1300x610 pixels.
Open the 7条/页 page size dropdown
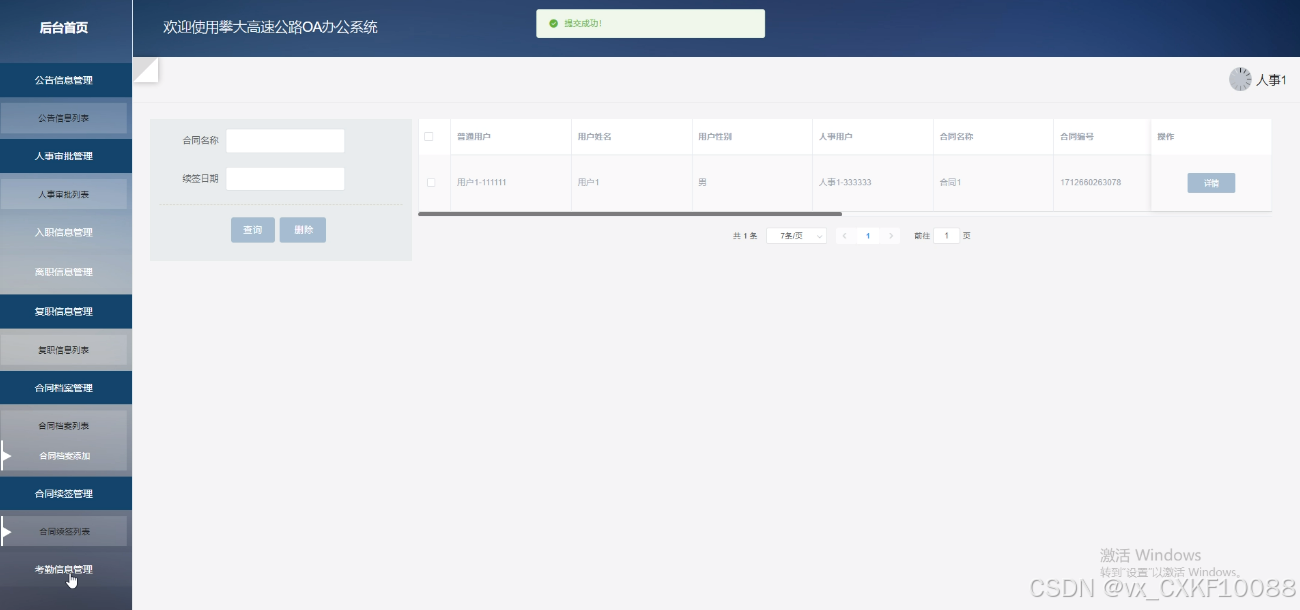click(796, 236)
